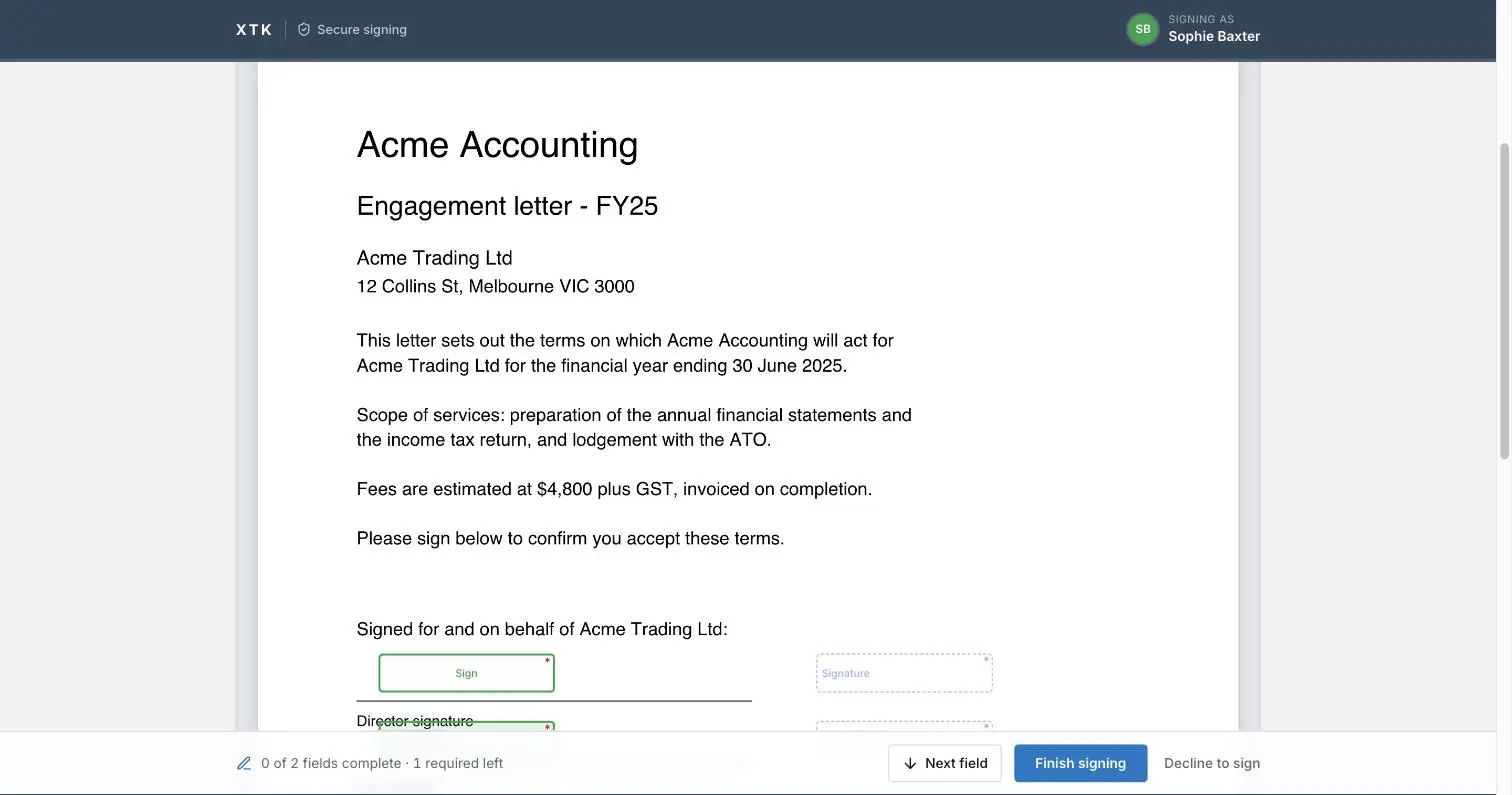Click the 'Engagement letter - FY25' subtitle
The image size is (1512, 795).
pyautogui.click(x=507, y=206)
